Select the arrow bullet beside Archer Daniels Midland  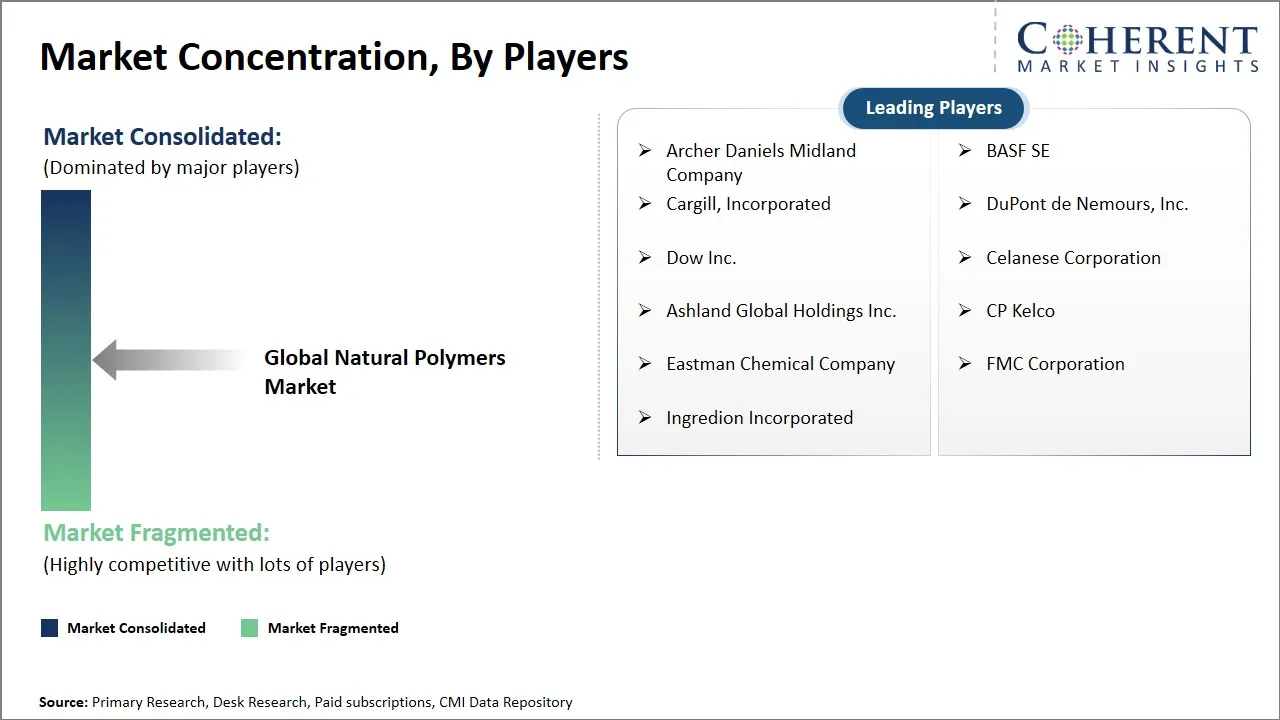[645, 150]
